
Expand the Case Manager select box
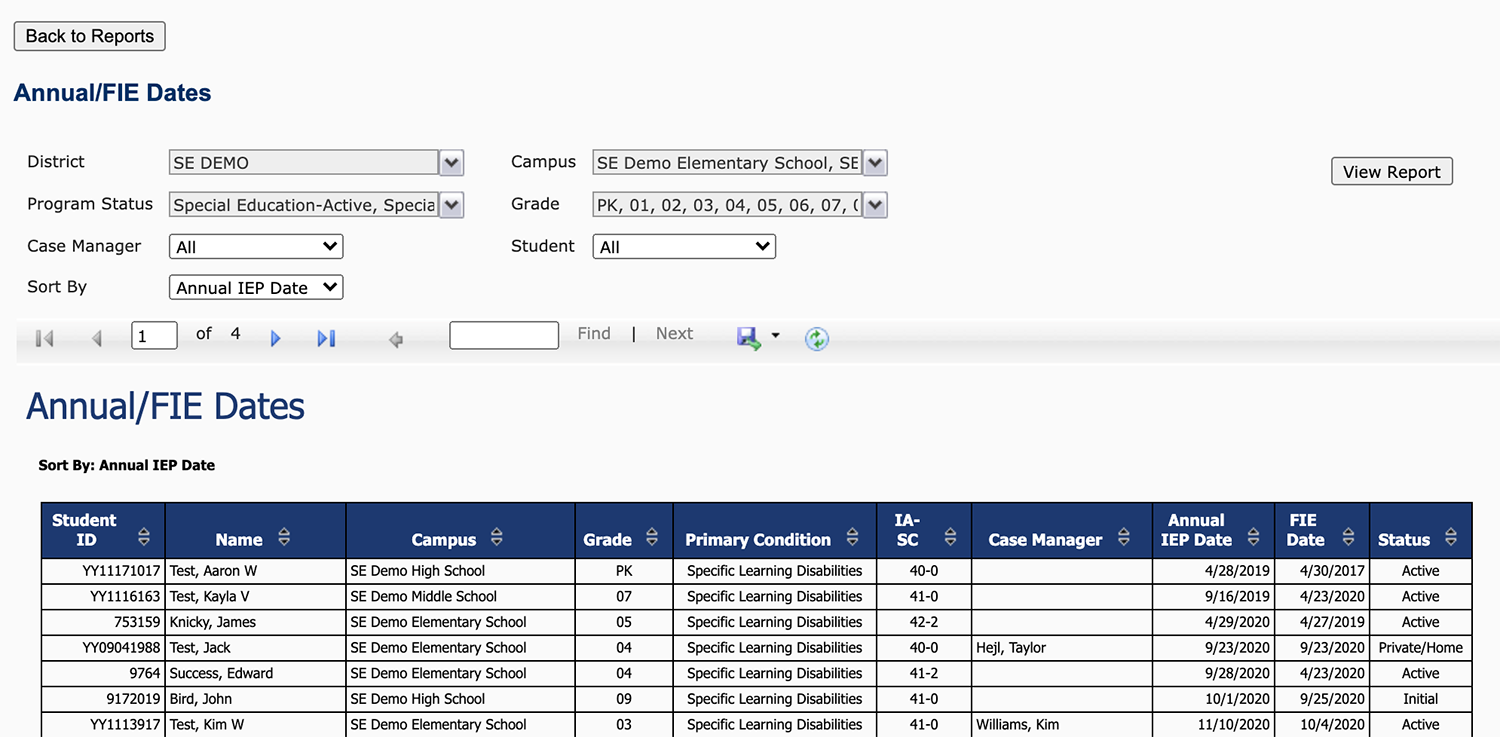256,246
